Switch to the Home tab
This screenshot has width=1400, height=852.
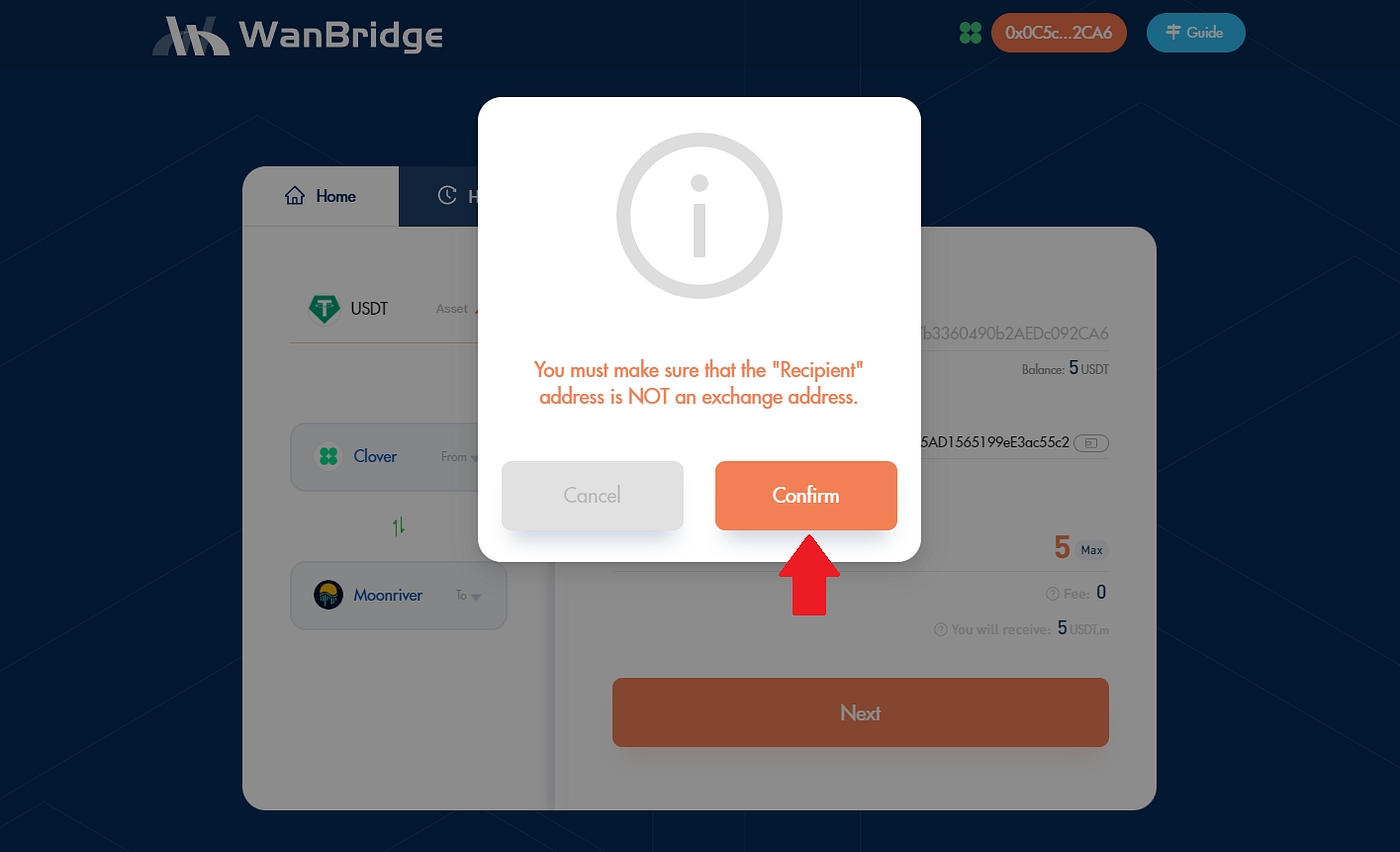pos(321,196)
